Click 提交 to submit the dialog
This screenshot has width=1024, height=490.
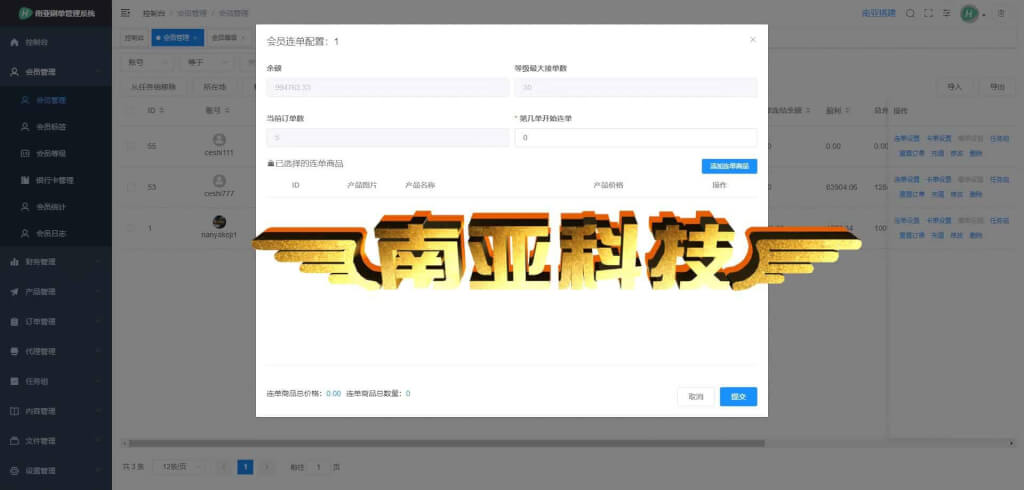[739, 397]
